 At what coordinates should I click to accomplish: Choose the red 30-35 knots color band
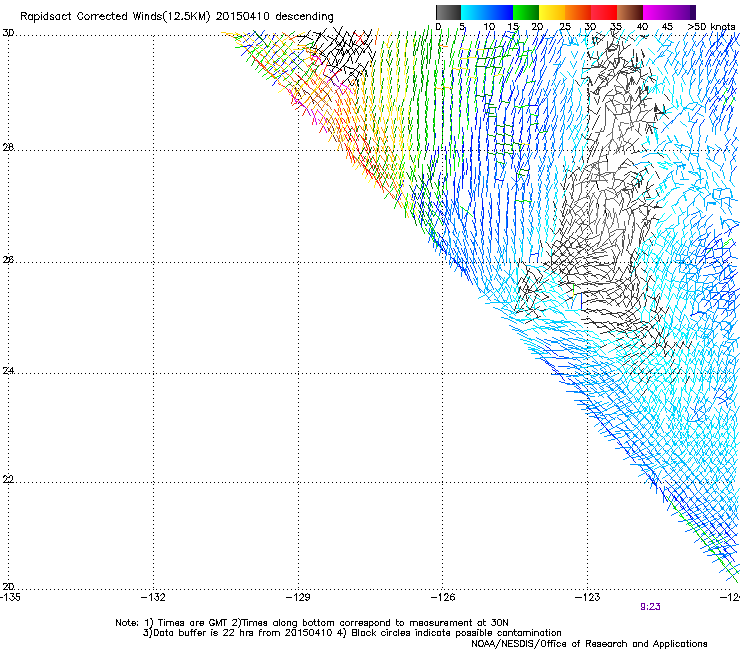click(x=604, y=12)
